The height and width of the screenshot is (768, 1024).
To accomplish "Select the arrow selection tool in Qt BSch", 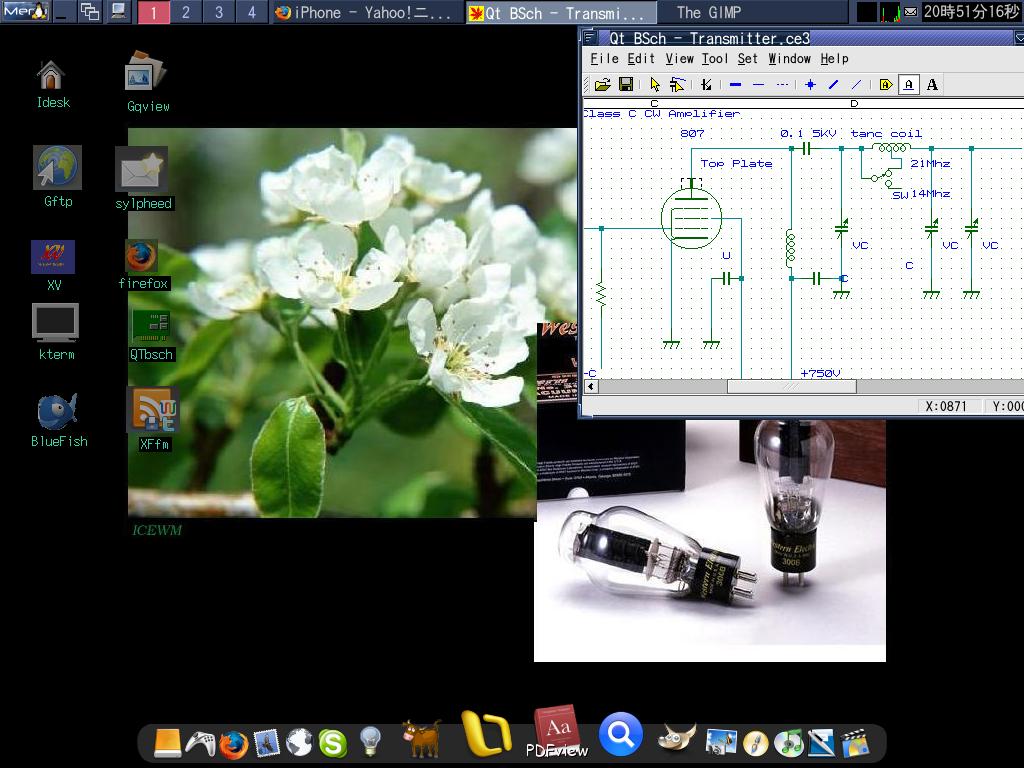I will click(x=654, y=84).
